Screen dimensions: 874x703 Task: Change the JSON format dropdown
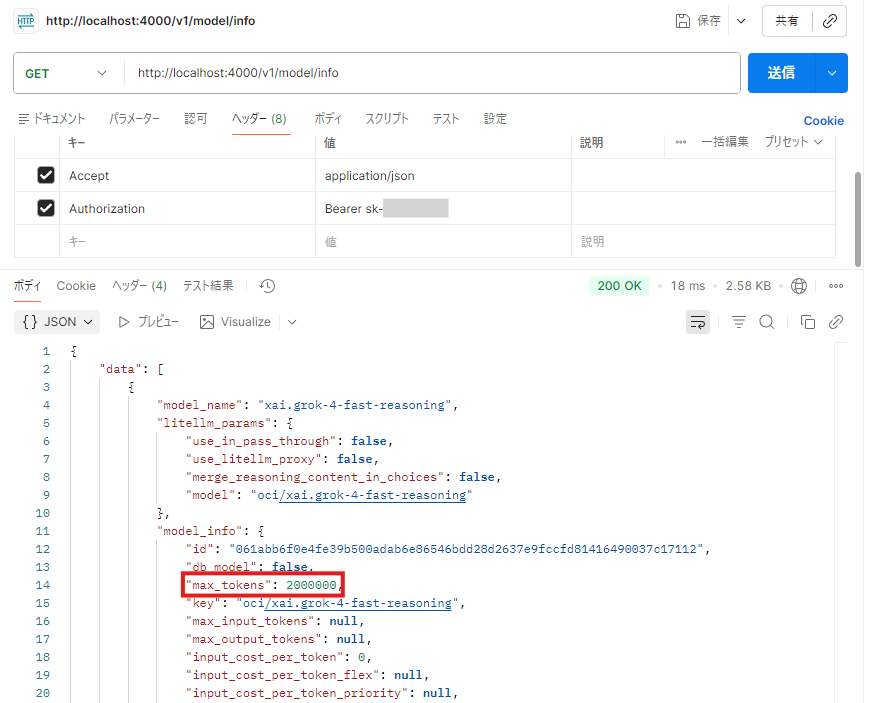click(57, 322)
